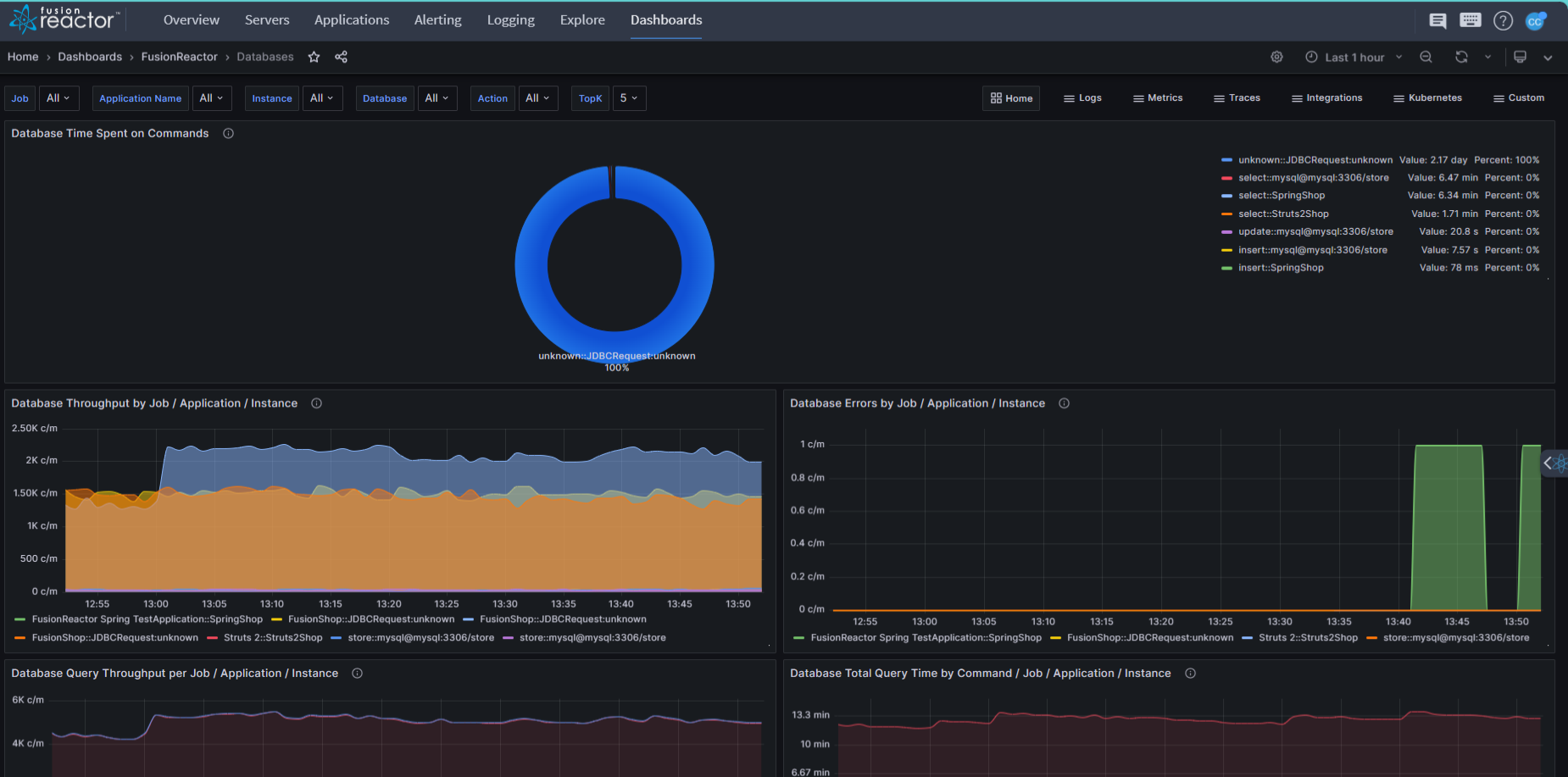Toggle unknown::JDBCRequest:unknown pie legend series
This screenshot has width=1568, height=777.
1315,160
